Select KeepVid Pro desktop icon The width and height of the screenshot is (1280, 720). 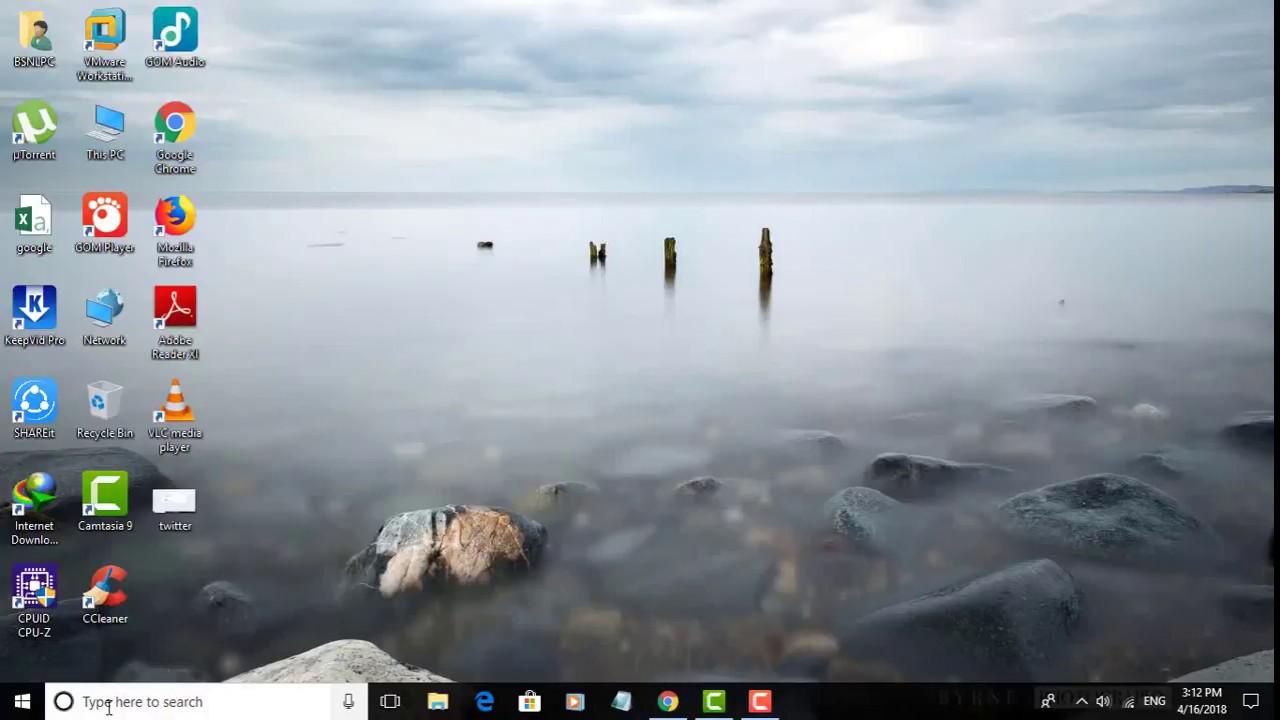click(x=34, y=317)
